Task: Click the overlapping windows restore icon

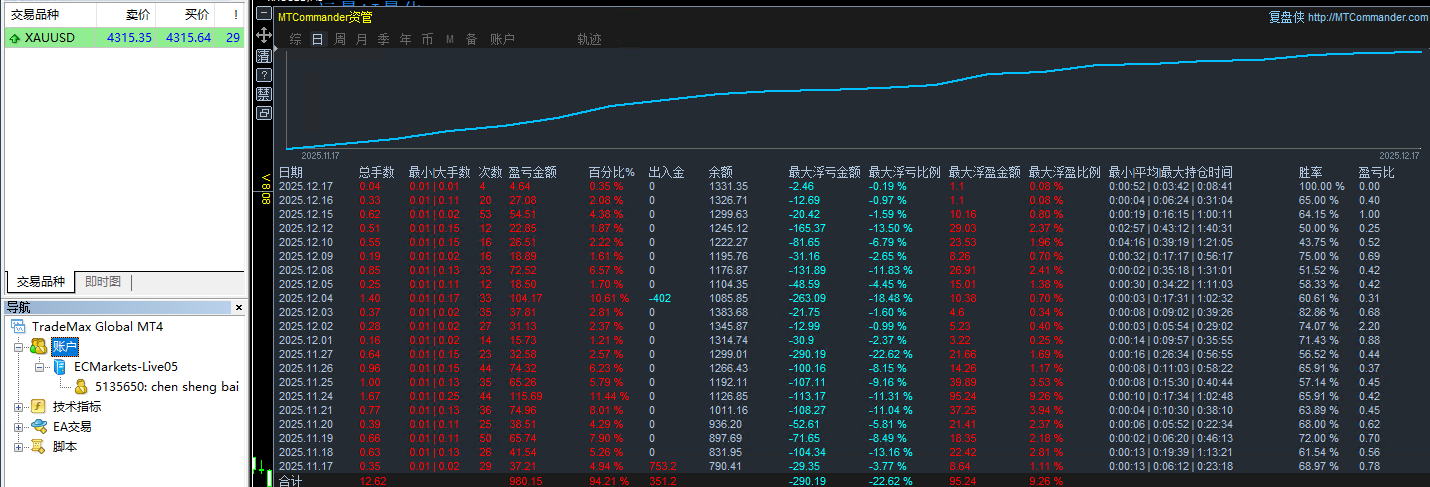Action: 264,113
